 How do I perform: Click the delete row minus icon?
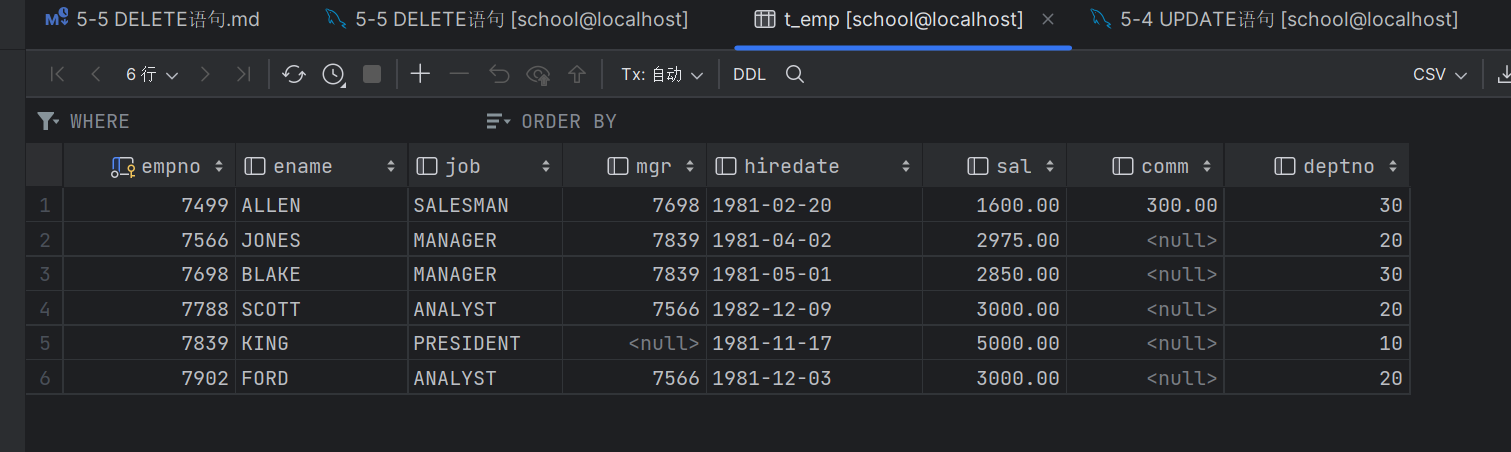(x=459, y=74)
